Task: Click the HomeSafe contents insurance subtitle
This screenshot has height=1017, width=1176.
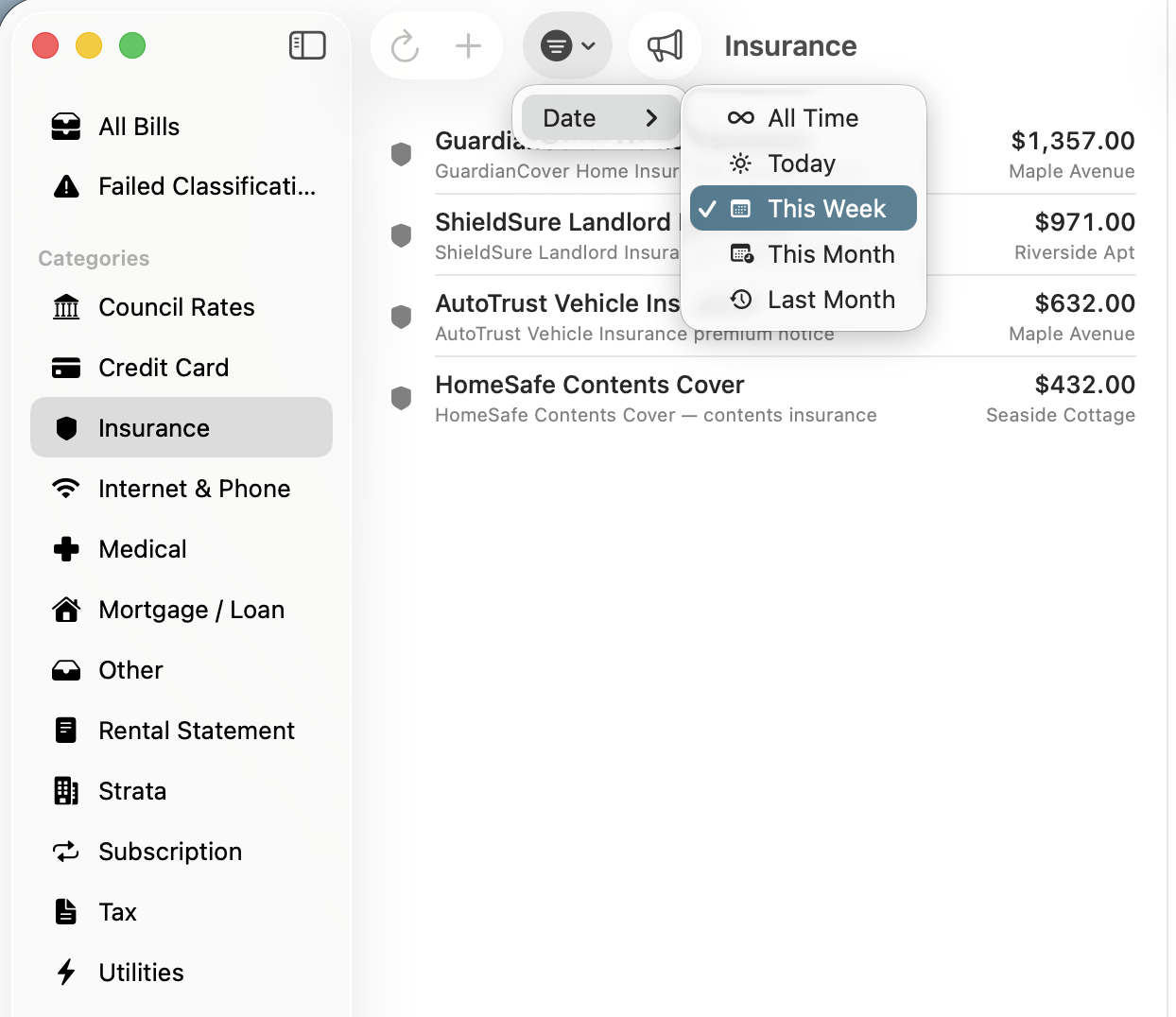Action: [655, 415]
